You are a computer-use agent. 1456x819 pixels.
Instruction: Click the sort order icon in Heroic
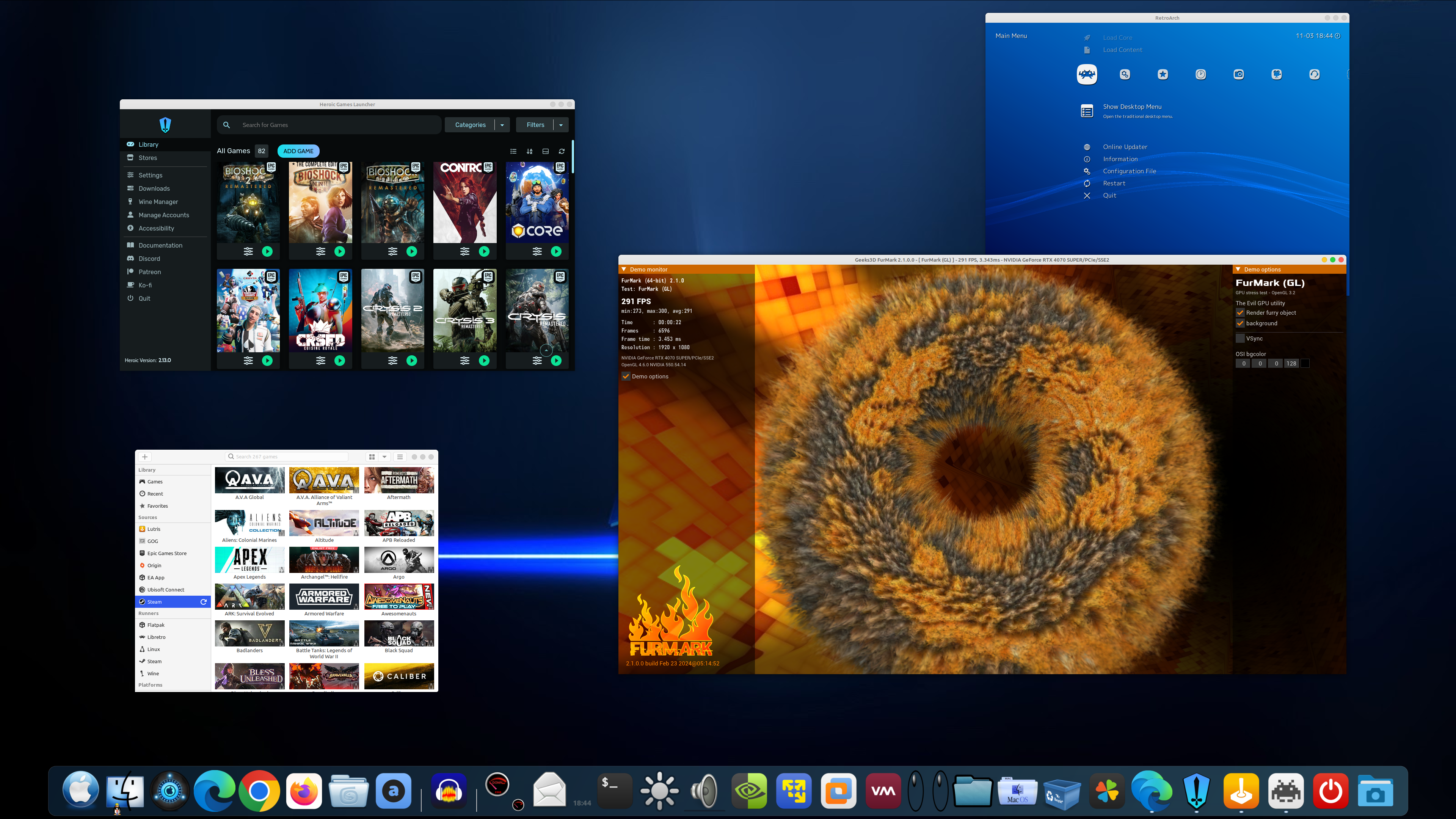[x=530, y=152]
